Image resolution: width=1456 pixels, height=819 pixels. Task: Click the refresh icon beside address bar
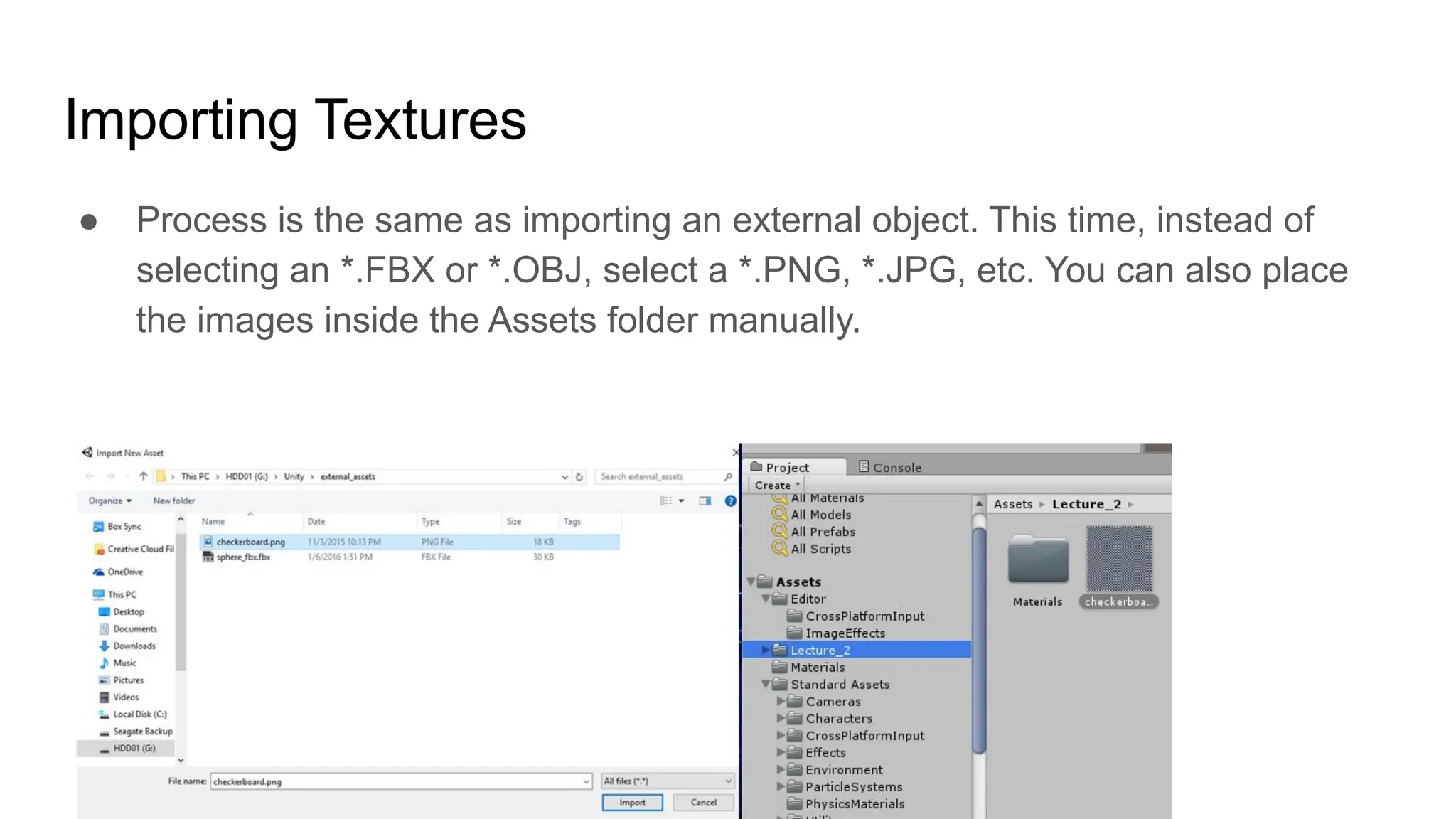[579, 477]
